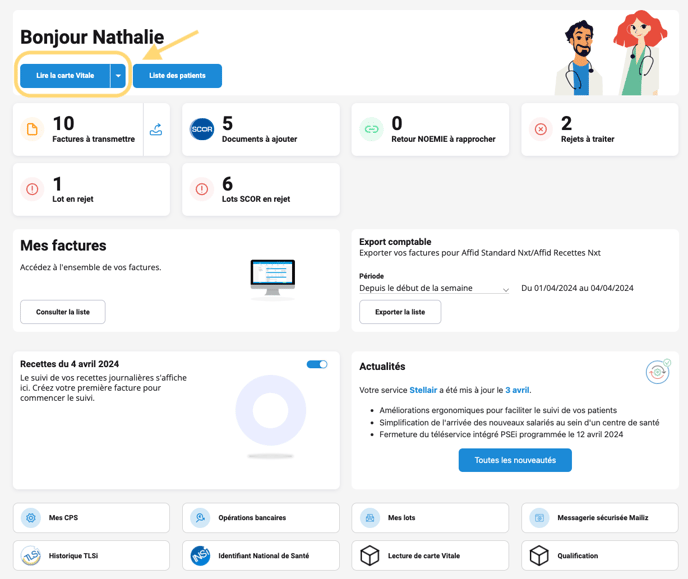The image size is (688, 579).
Task: Click the Toutes les nouveautés button
Action: 515,460
